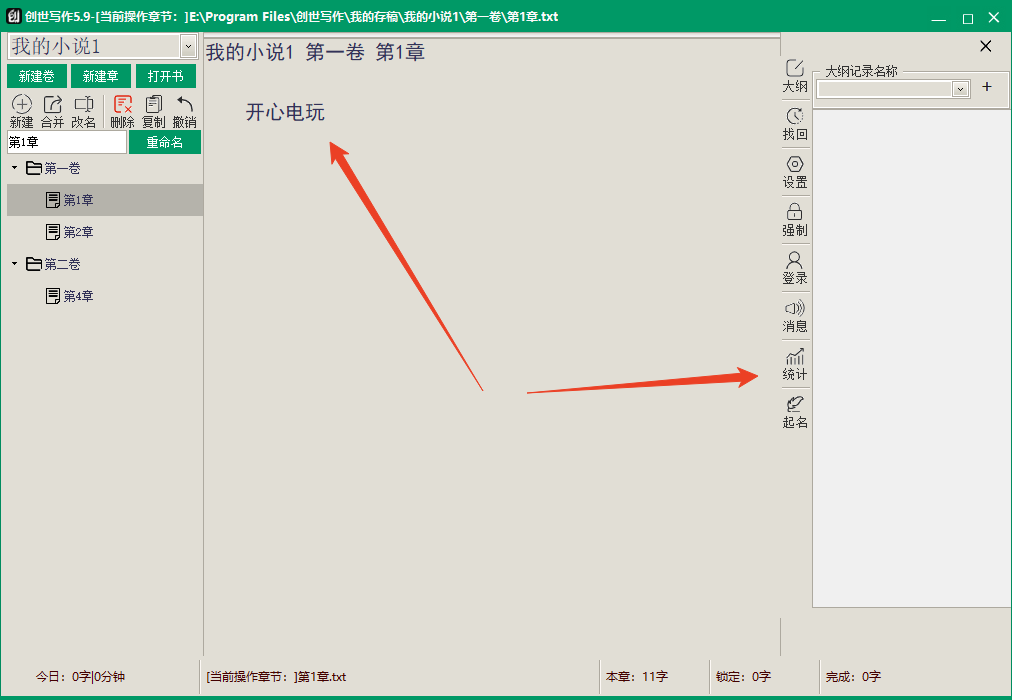Viewport: 1012px width, 700px height.
Task: Collapse the 第一卷 volume tree node
Action: 14,168
